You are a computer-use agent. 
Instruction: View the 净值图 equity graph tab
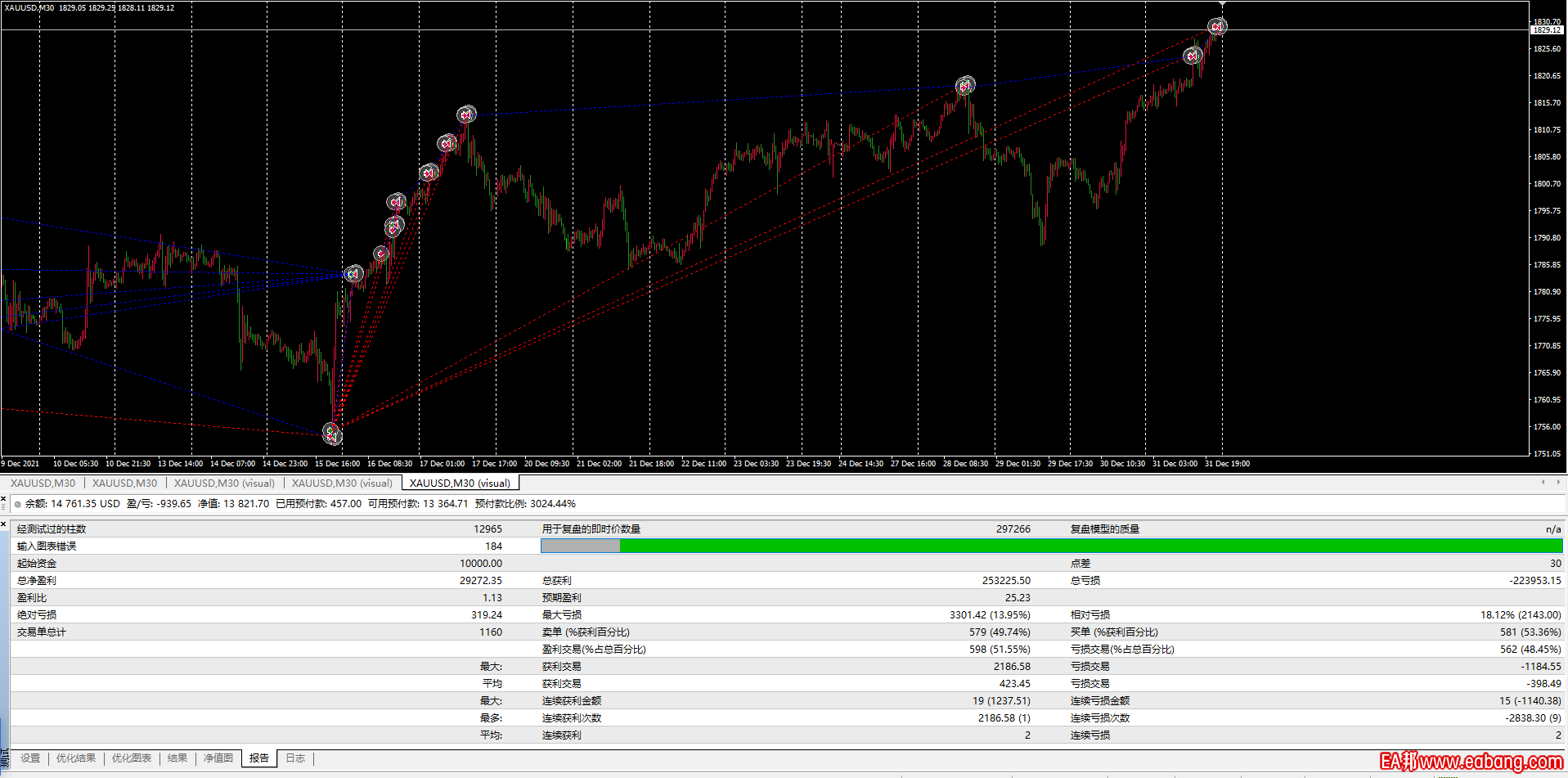[x=218, y=758]
